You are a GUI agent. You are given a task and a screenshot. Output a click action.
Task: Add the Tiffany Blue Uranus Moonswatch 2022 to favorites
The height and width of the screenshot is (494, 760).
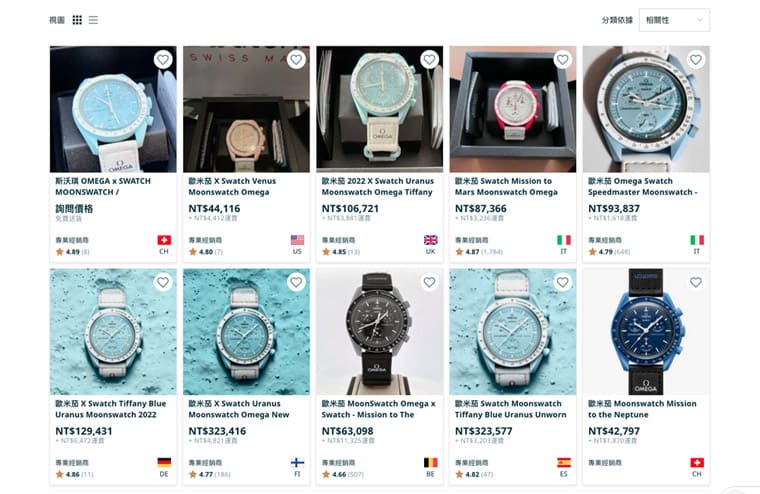(x=163, y=282)
